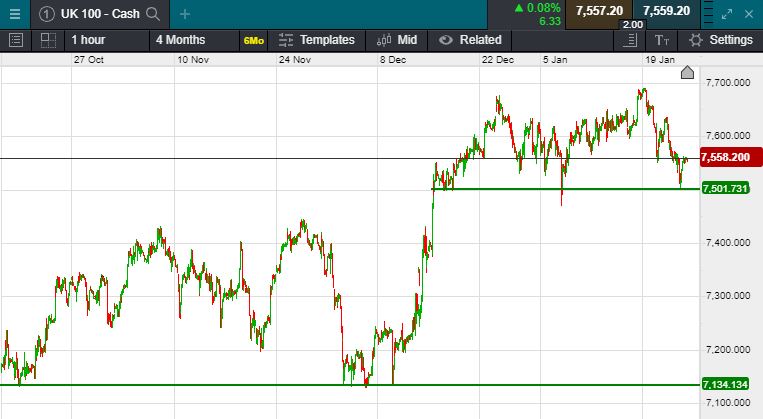
Task: Click the 7,501.731 support line label
Action: coord(726,189)
